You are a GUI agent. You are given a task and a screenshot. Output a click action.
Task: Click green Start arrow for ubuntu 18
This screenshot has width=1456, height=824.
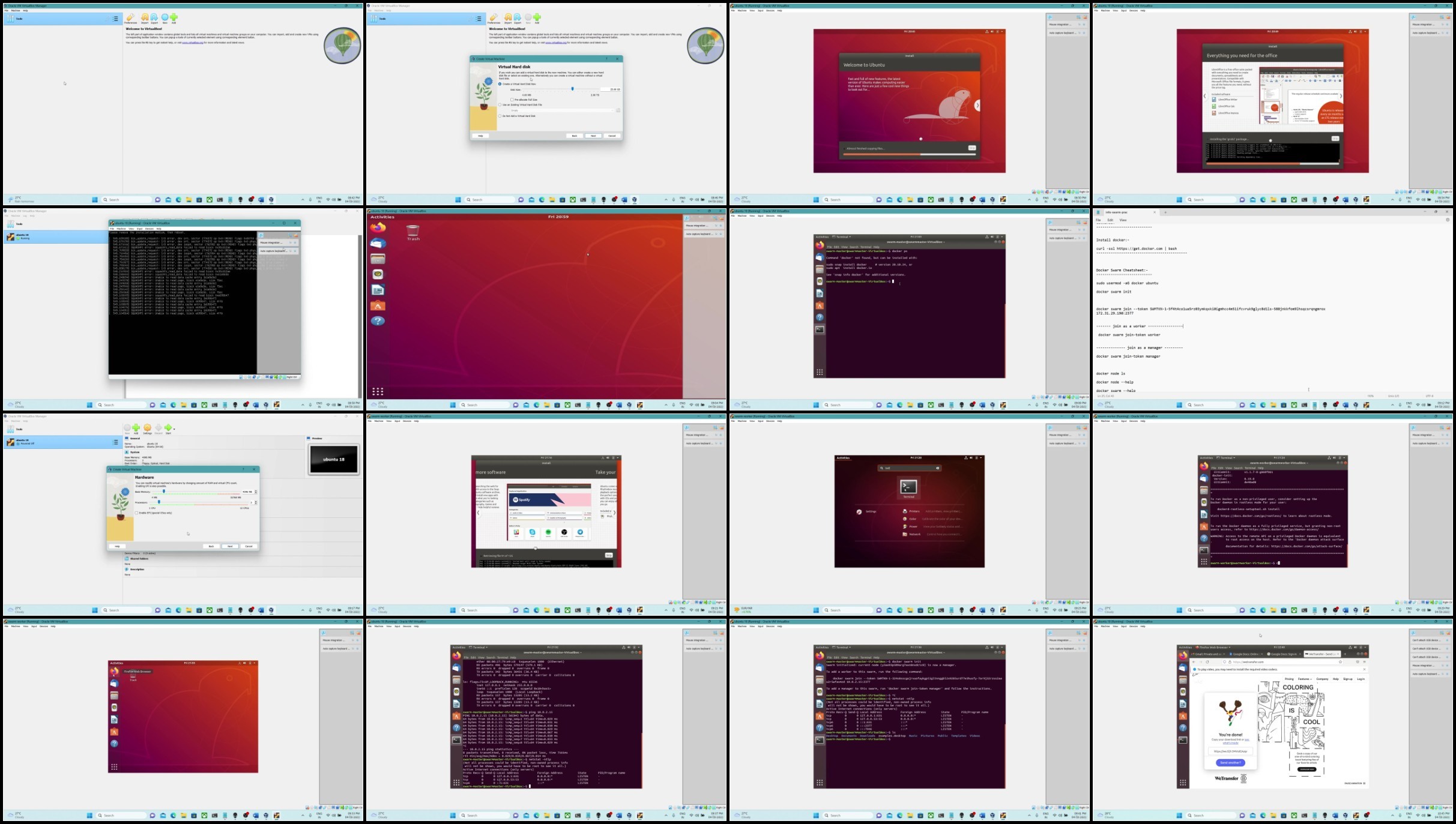coord(168,428)
